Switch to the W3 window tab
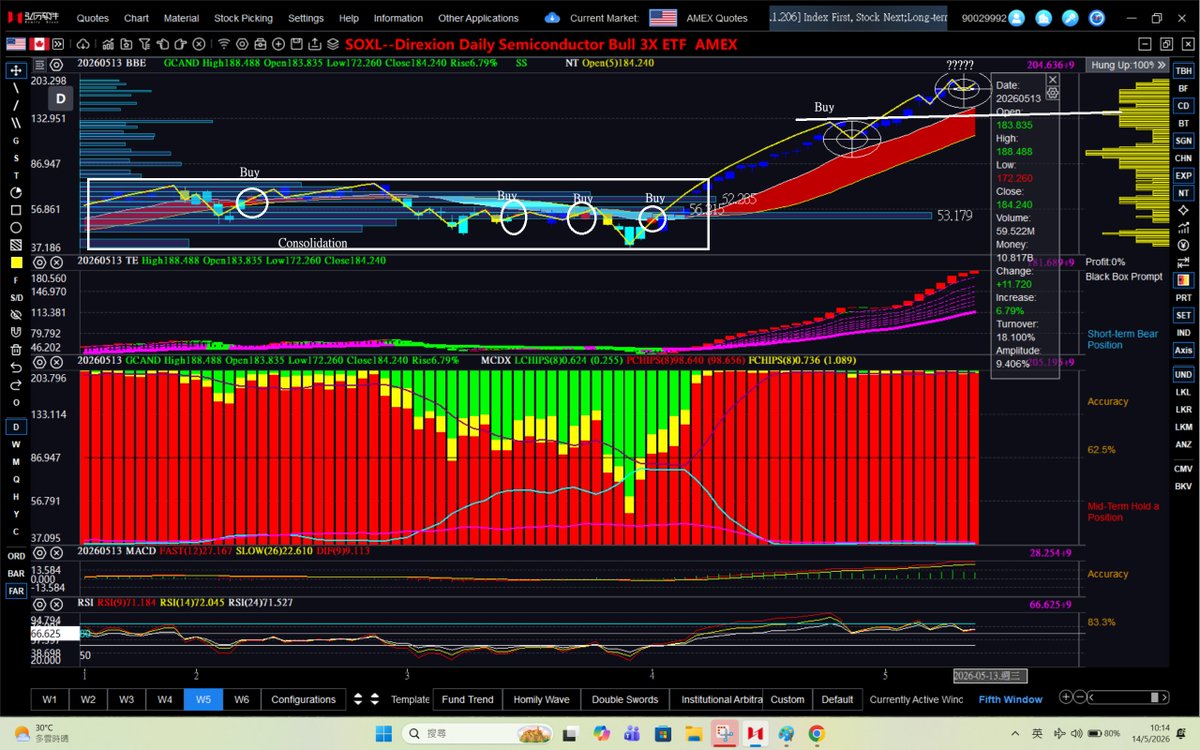Image resolution: width=1200 pixels, height=750 pixels. point(126,699)
